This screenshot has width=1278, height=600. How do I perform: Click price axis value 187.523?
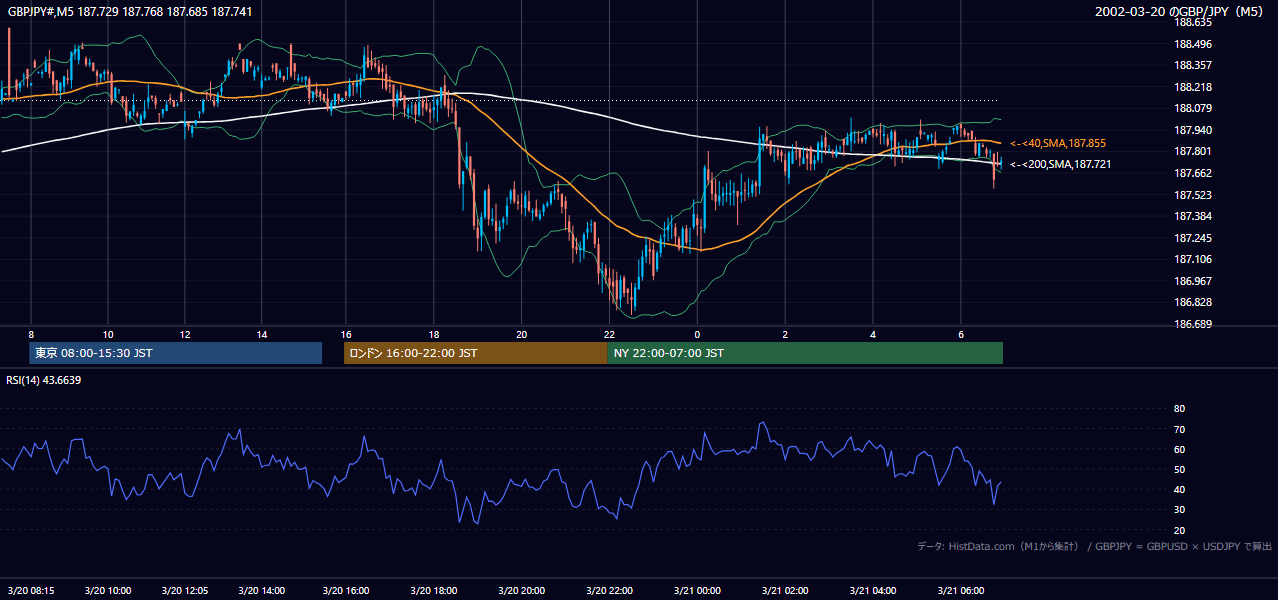(1192, 195)
